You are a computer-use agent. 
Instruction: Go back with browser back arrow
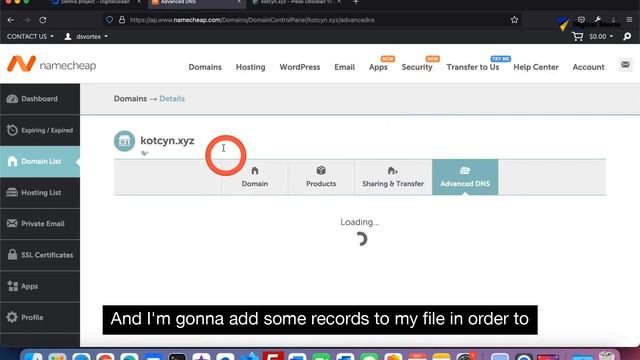[x=11, y=20]
